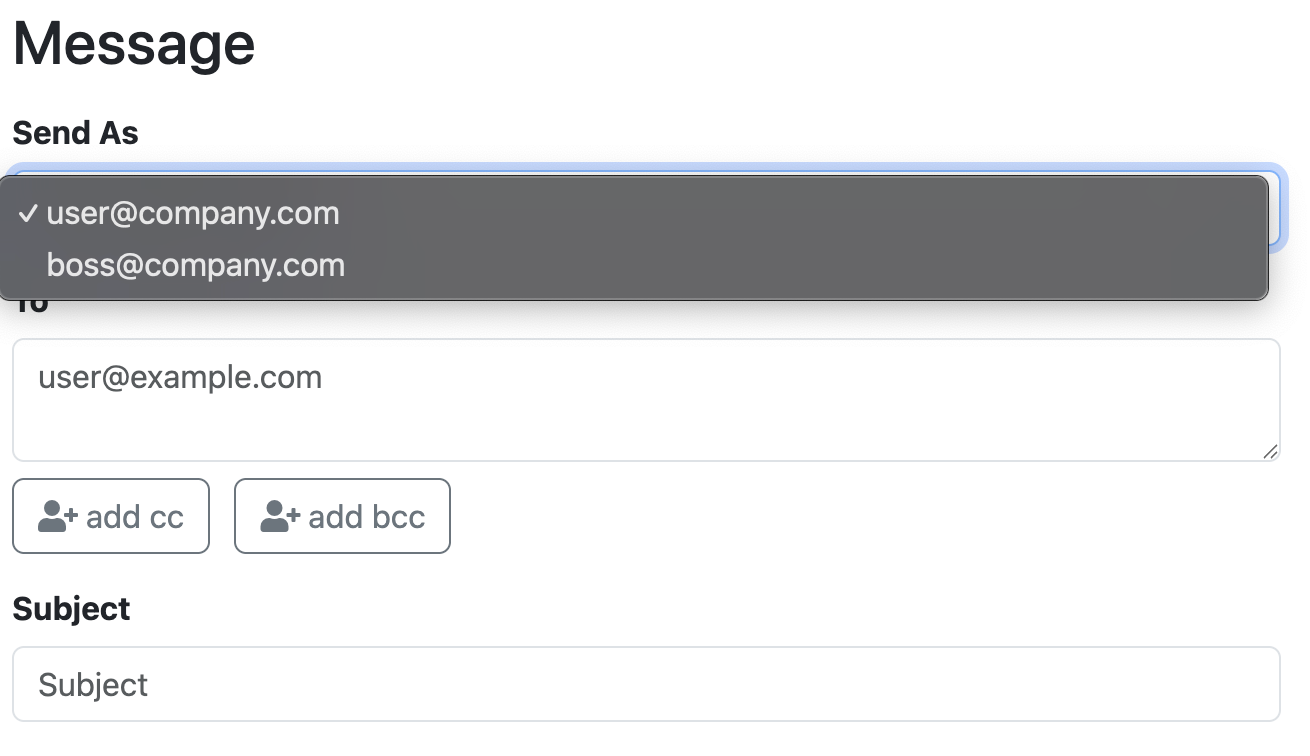Click the Message page heading
This screenshot has height=756, width=1310.
tap(134, 45)
